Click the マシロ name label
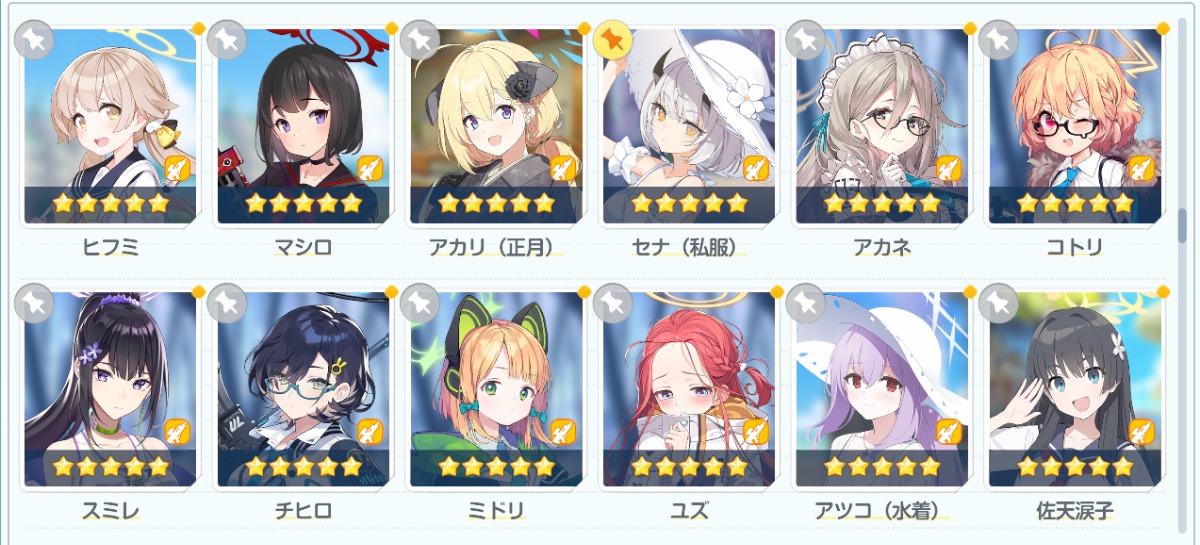The image size is (1200, 545). (303, 247)
